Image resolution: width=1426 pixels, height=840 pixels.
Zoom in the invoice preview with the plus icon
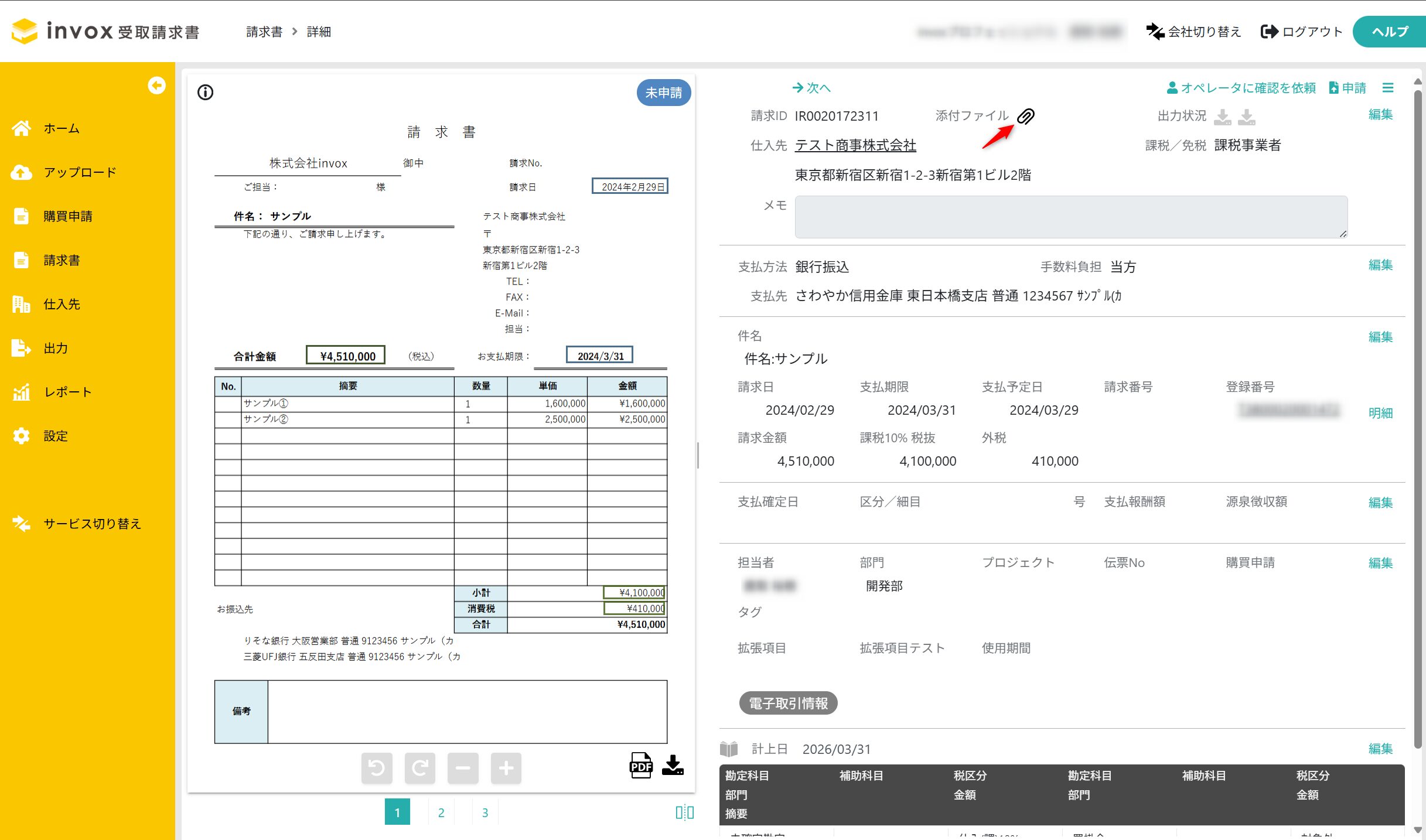[506, 767]
